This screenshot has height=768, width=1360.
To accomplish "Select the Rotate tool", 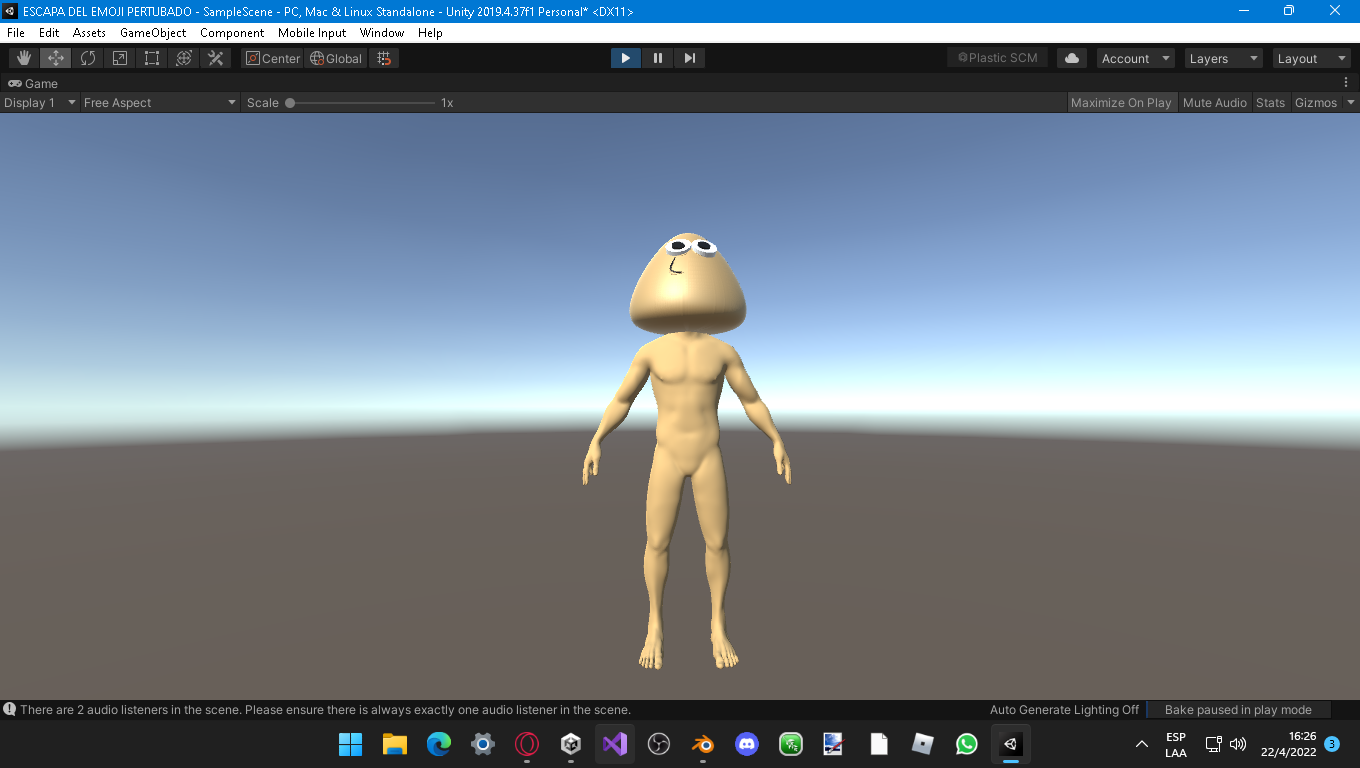I will (88, 58).
